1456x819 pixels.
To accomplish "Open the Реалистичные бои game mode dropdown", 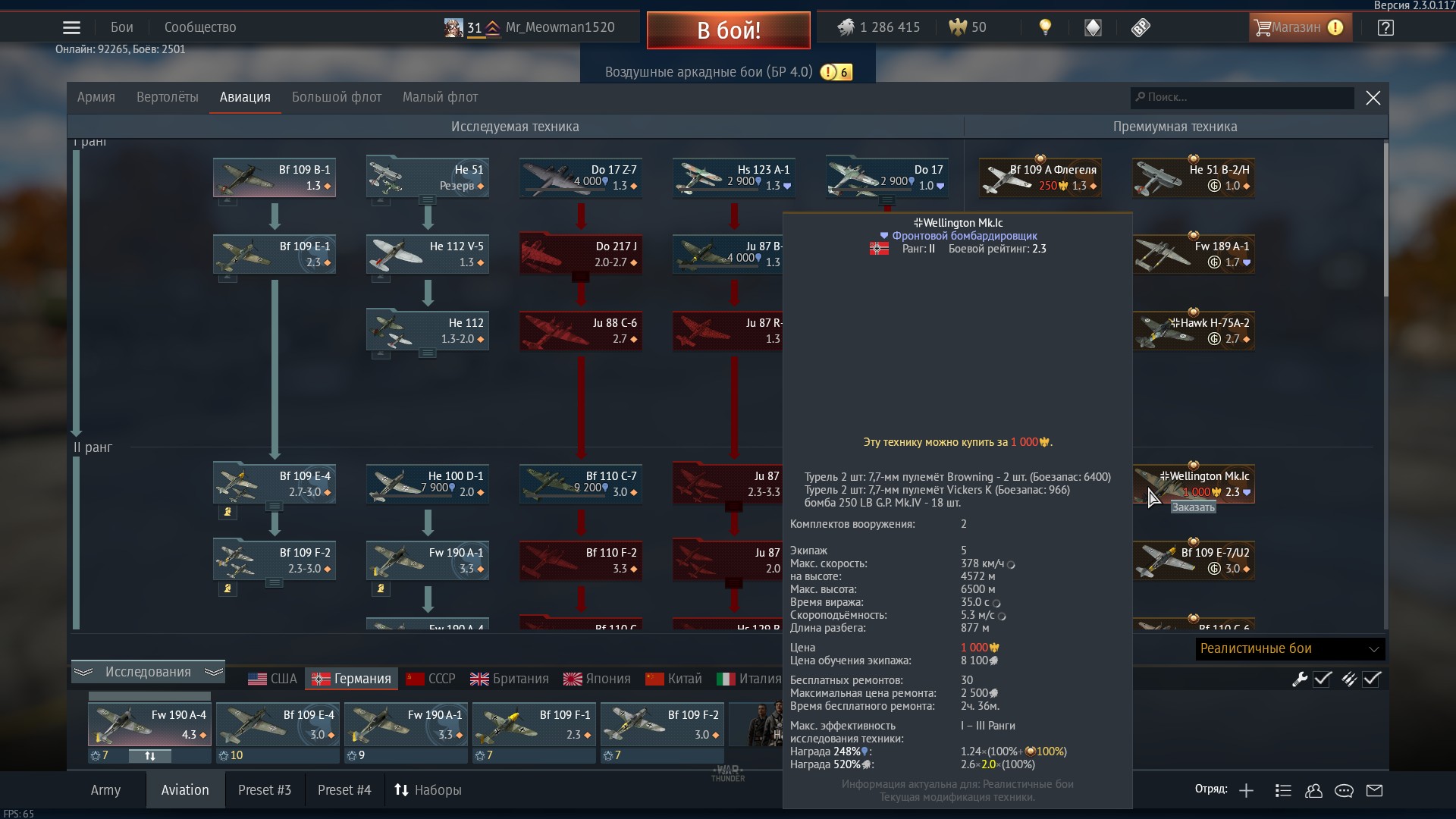I will coord(1290,649).
